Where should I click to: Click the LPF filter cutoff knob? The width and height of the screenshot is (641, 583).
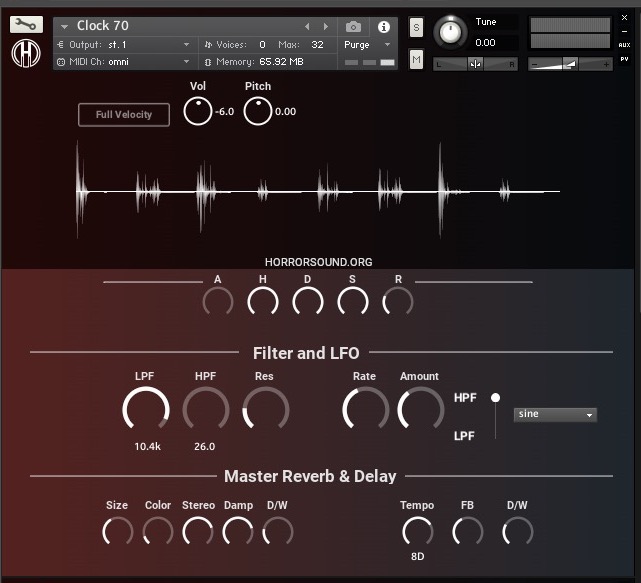pyautogui.click(x=146, y=410)
